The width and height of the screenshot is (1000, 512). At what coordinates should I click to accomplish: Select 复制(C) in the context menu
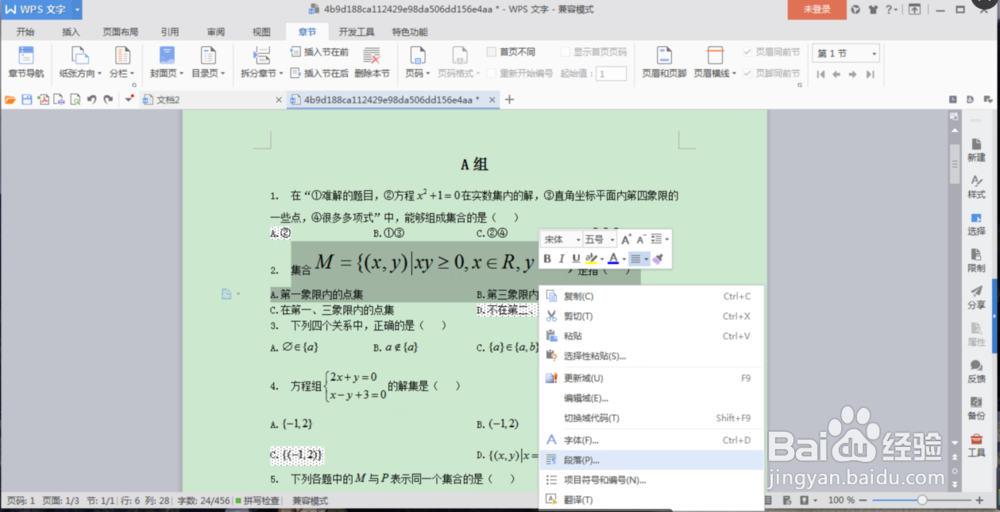[x=651, y=296]
